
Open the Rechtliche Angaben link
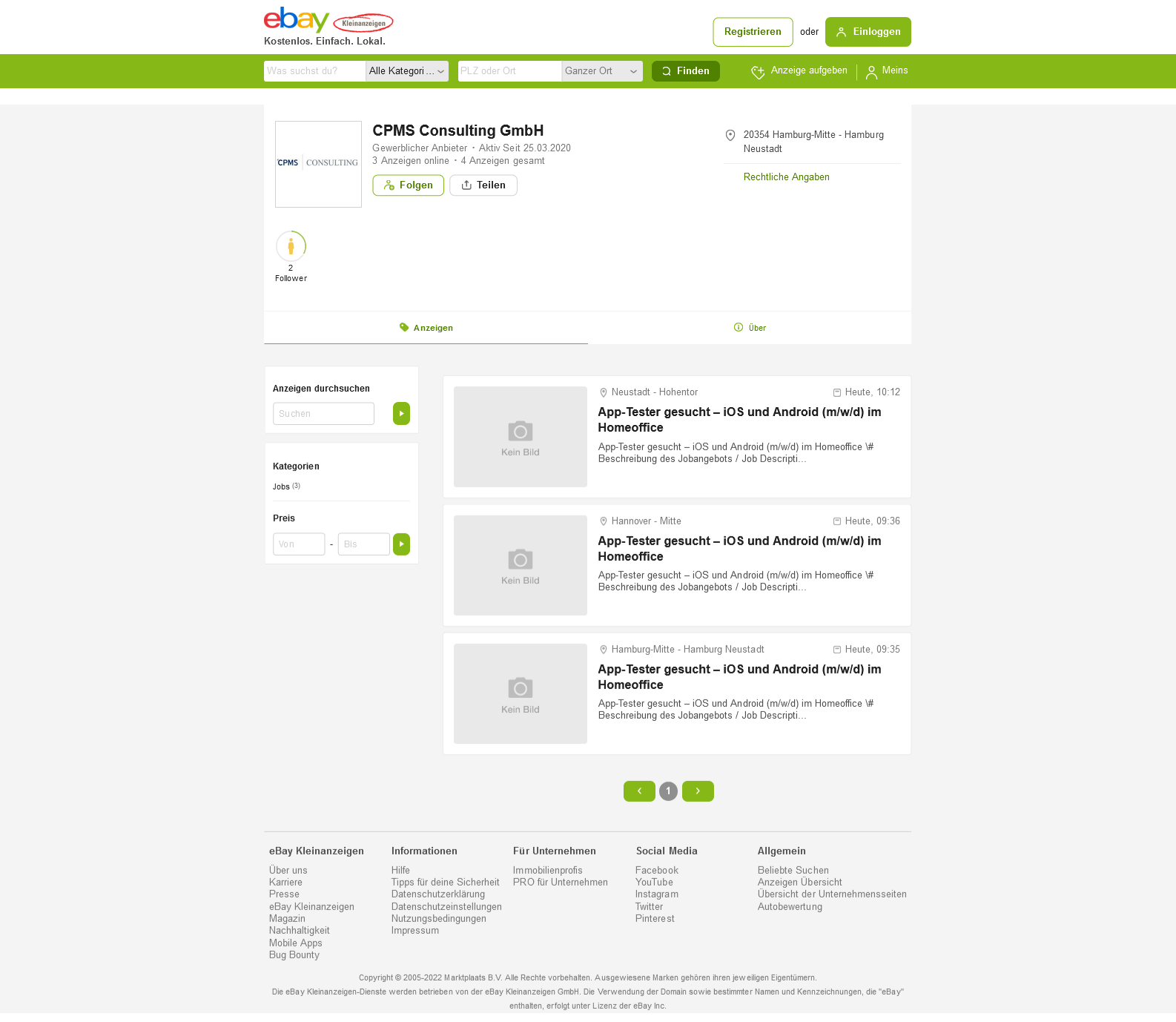click(x=786, y=177)
